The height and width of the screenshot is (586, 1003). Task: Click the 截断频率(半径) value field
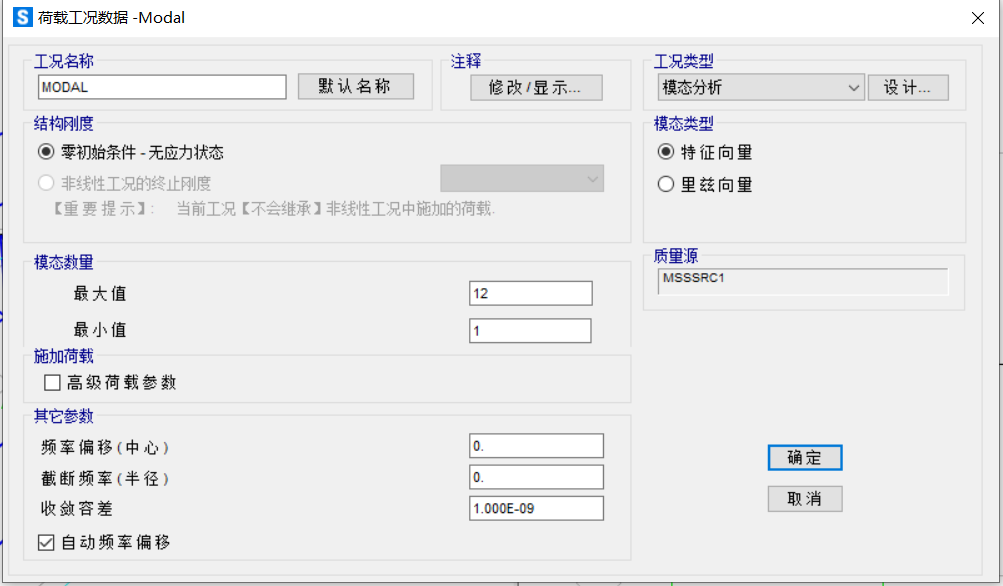pyautogui.click(x=535, y=477)
